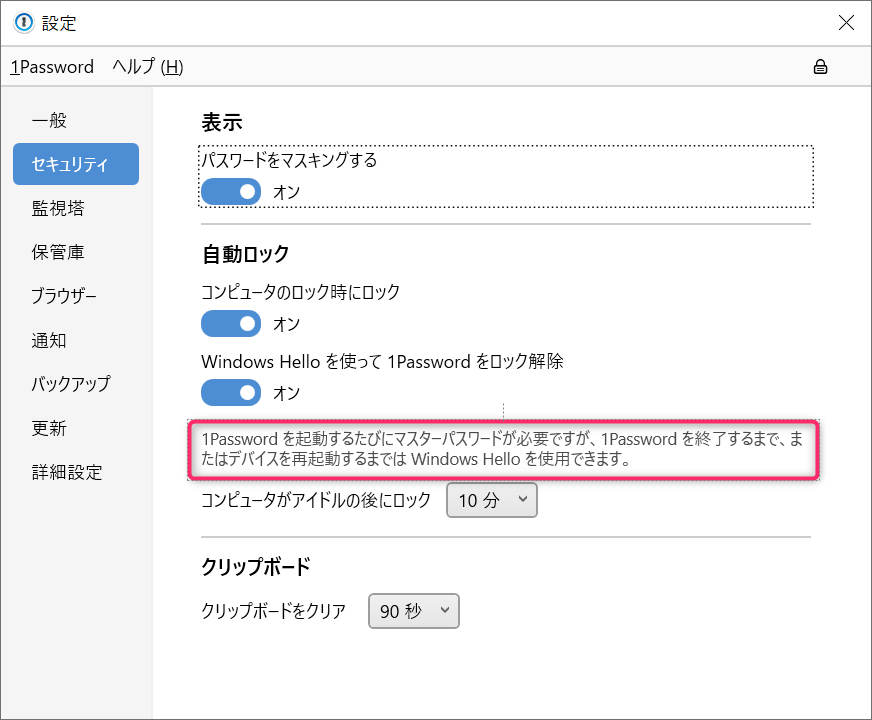Click the lock icon in the menu bar
Screen dimensions: 872x720
click(x=820, y=67)
